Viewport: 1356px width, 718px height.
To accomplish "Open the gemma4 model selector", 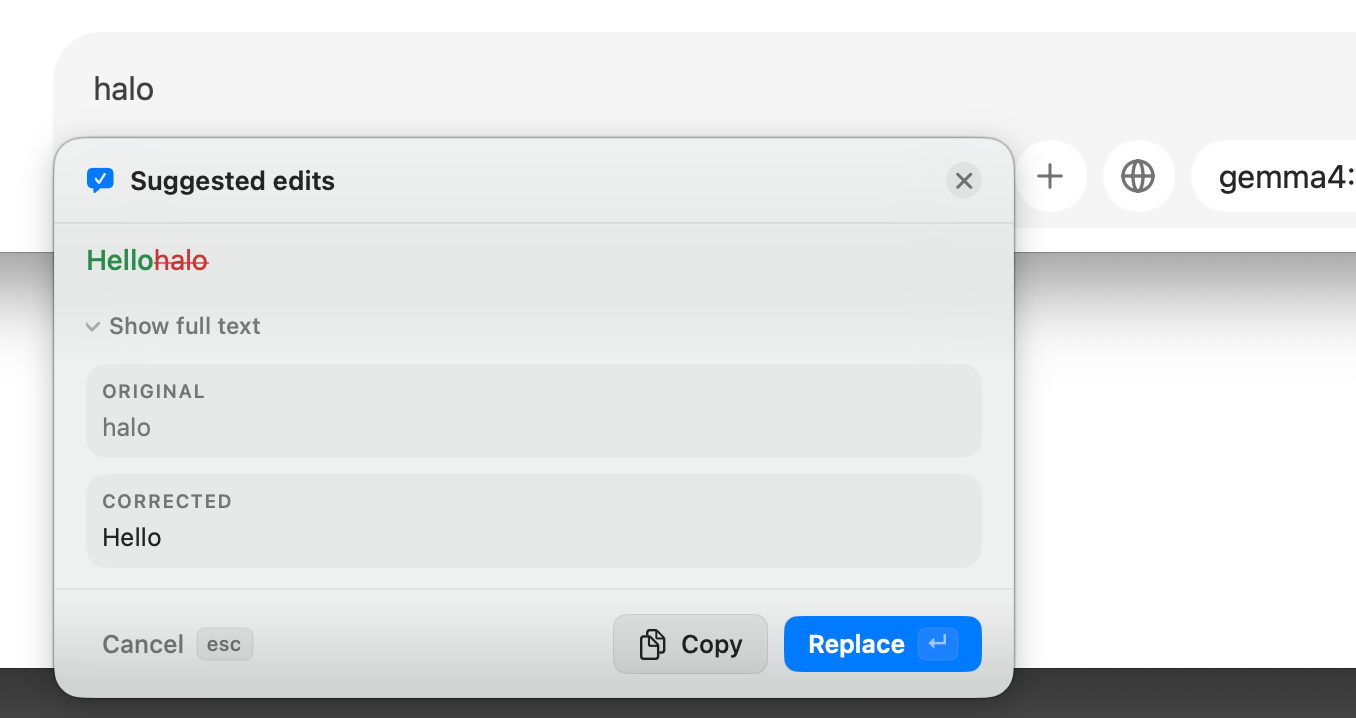I will click(1273, 177).
